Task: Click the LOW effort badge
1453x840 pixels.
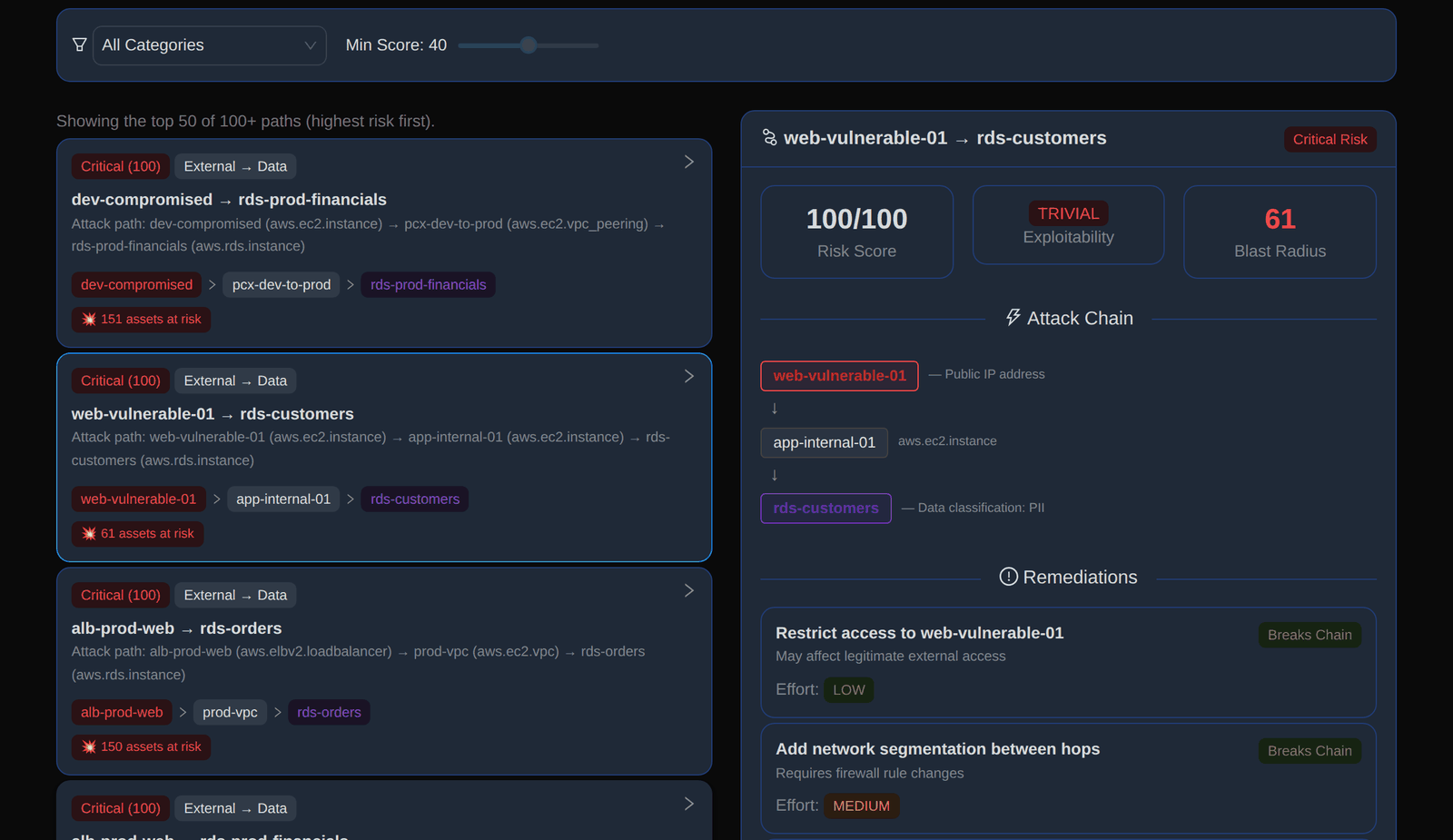Action: (849, 690)
